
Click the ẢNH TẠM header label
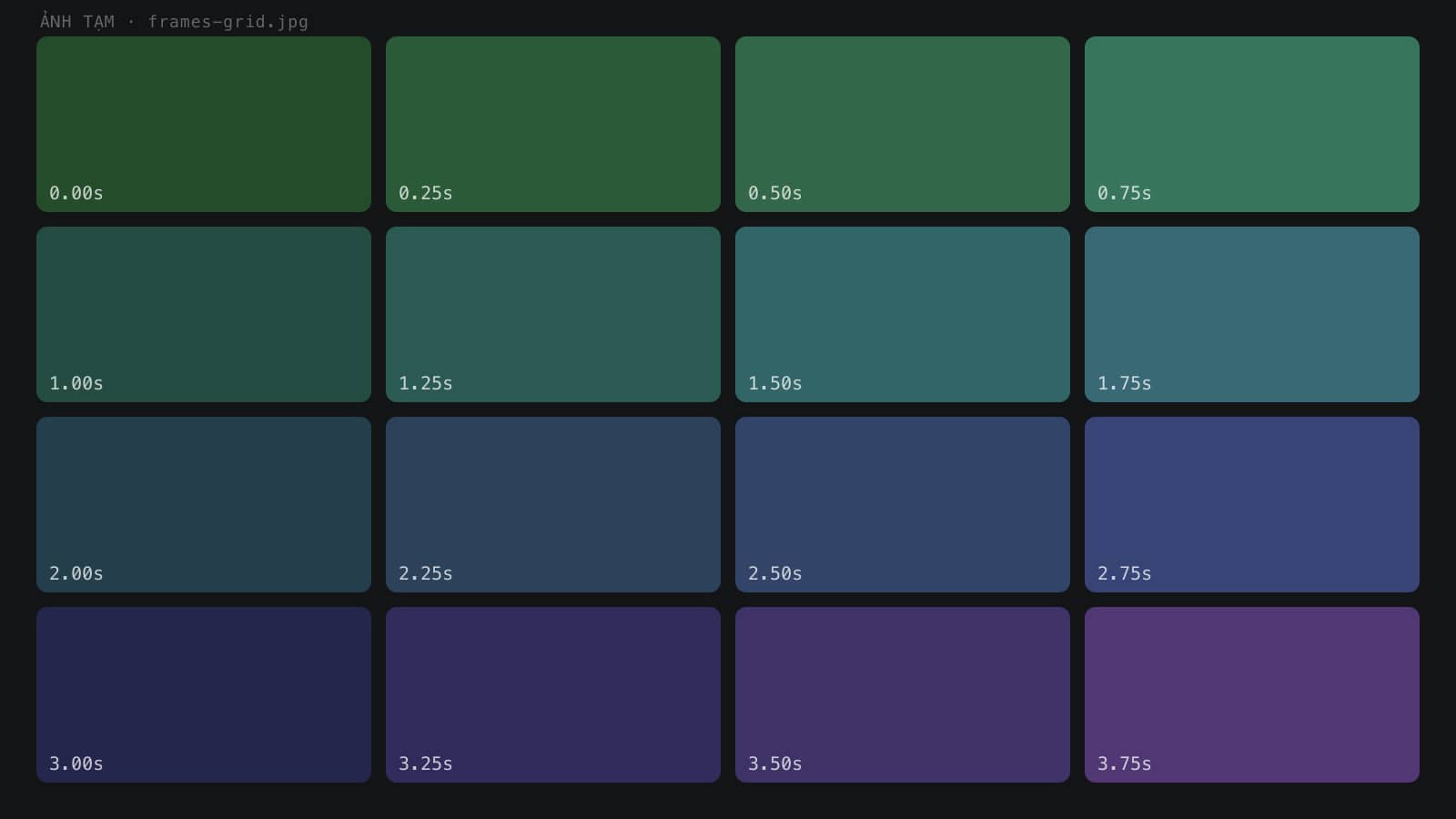(77, 21)
